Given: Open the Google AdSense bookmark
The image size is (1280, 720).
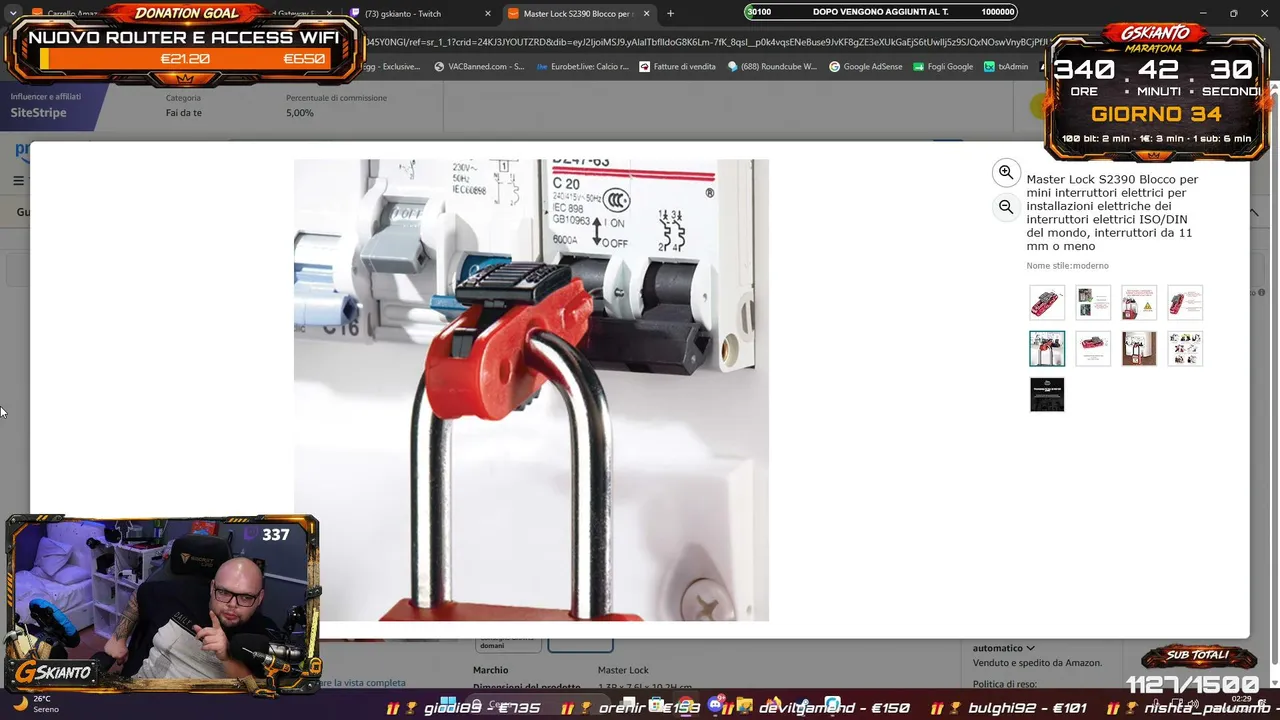Looking at the screenshot, I should [866, 67].
